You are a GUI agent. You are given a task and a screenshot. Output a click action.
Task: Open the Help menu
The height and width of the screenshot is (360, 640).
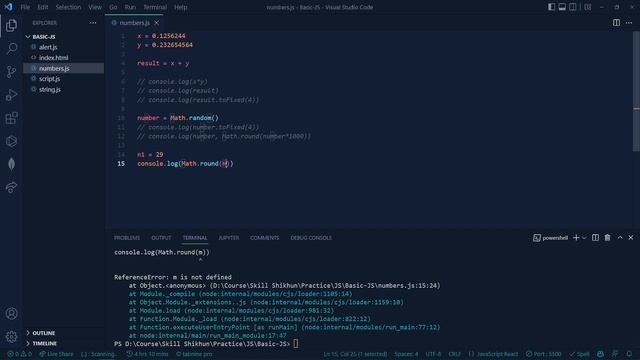(x=180, y=7)
